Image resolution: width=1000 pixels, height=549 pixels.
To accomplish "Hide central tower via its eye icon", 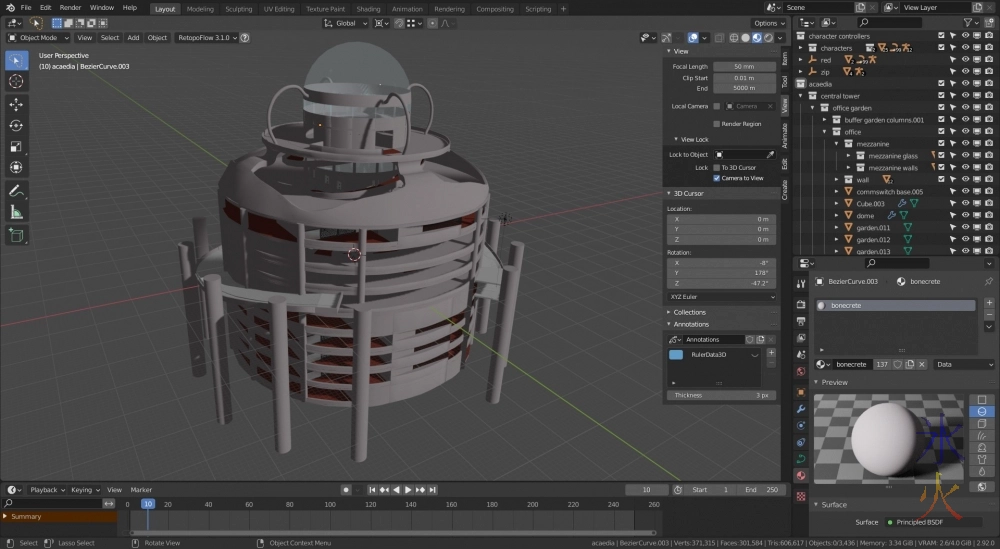I will (966, 96).
